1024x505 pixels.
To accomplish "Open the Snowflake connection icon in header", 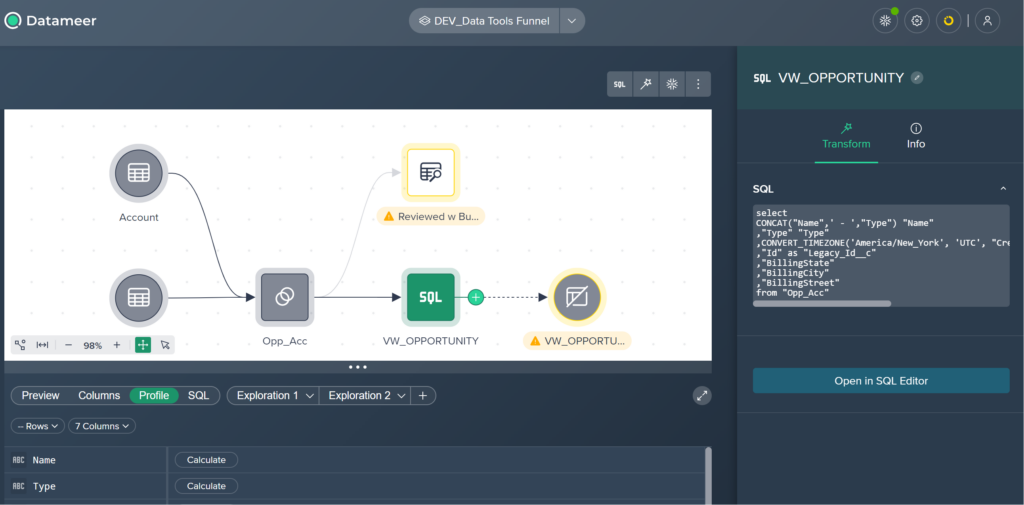I will (x=885, y=21).
